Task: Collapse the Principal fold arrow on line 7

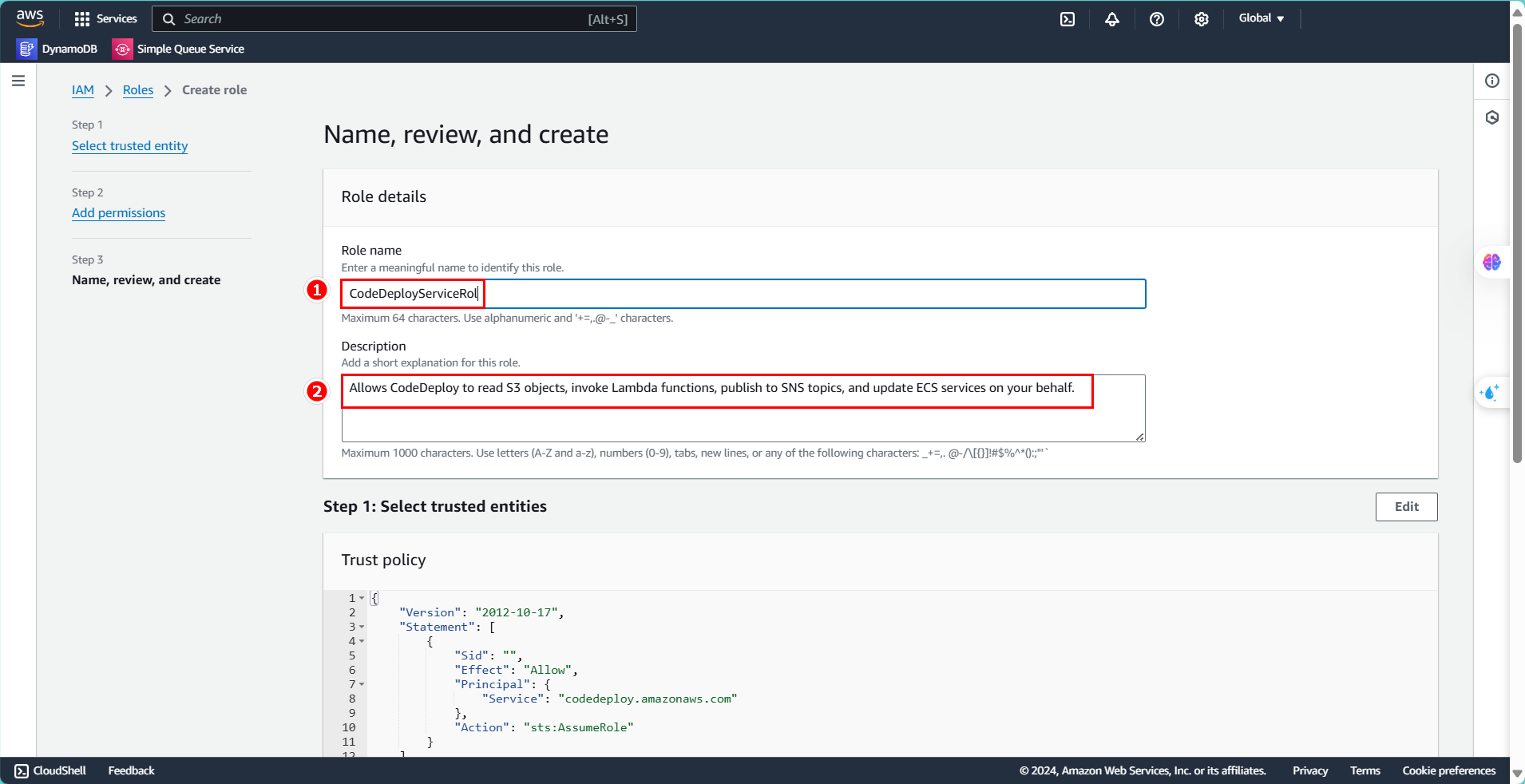Action: click(x=362, y=684)
